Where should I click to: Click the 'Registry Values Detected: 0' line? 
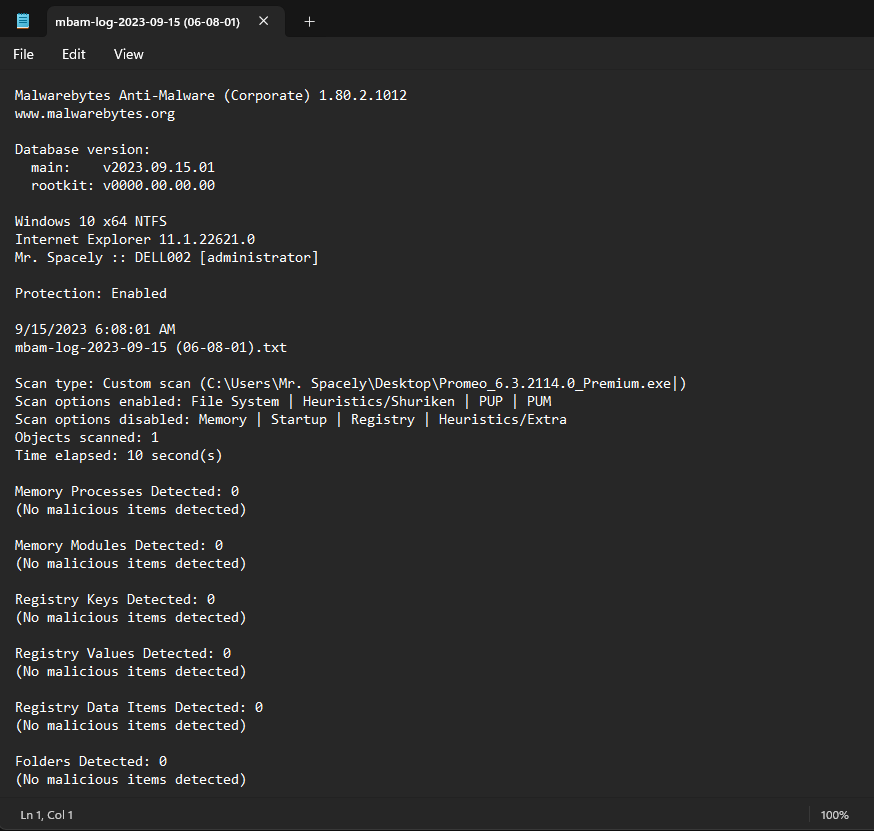click(123, 653)
